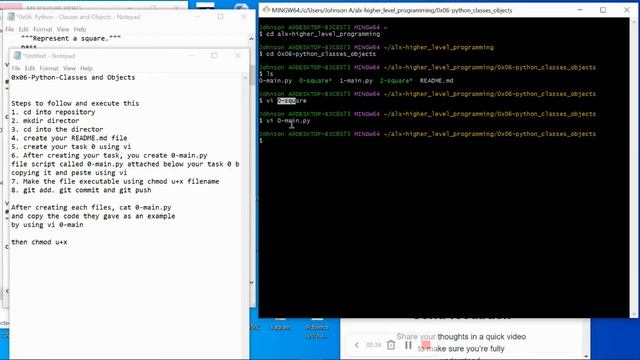The image size is (640, 360).
Task: Open Edit menu in Untitled Notepad
Action: click(x=30, y=68)
